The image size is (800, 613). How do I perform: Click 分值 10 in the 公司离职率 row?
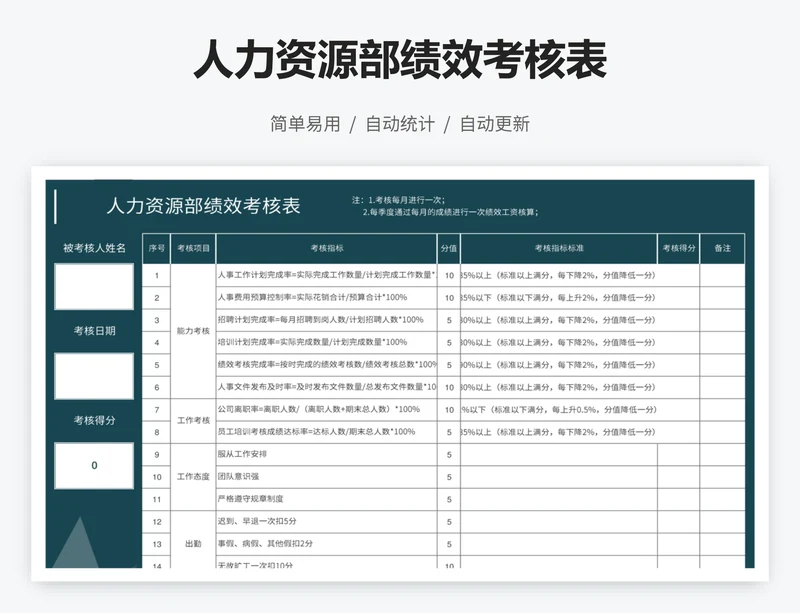449,410
